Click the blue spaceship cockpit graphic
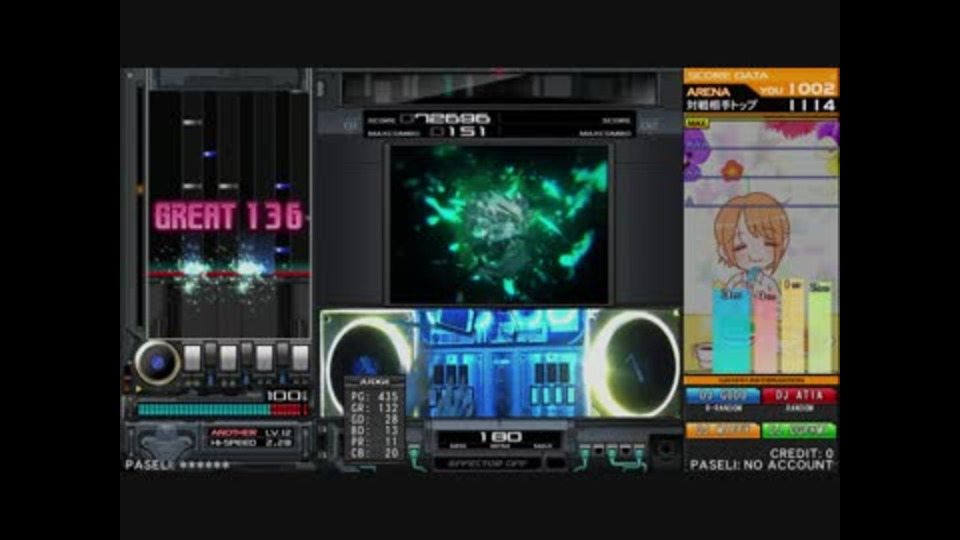Screen dimensions: 960x540 pos(500,364)
